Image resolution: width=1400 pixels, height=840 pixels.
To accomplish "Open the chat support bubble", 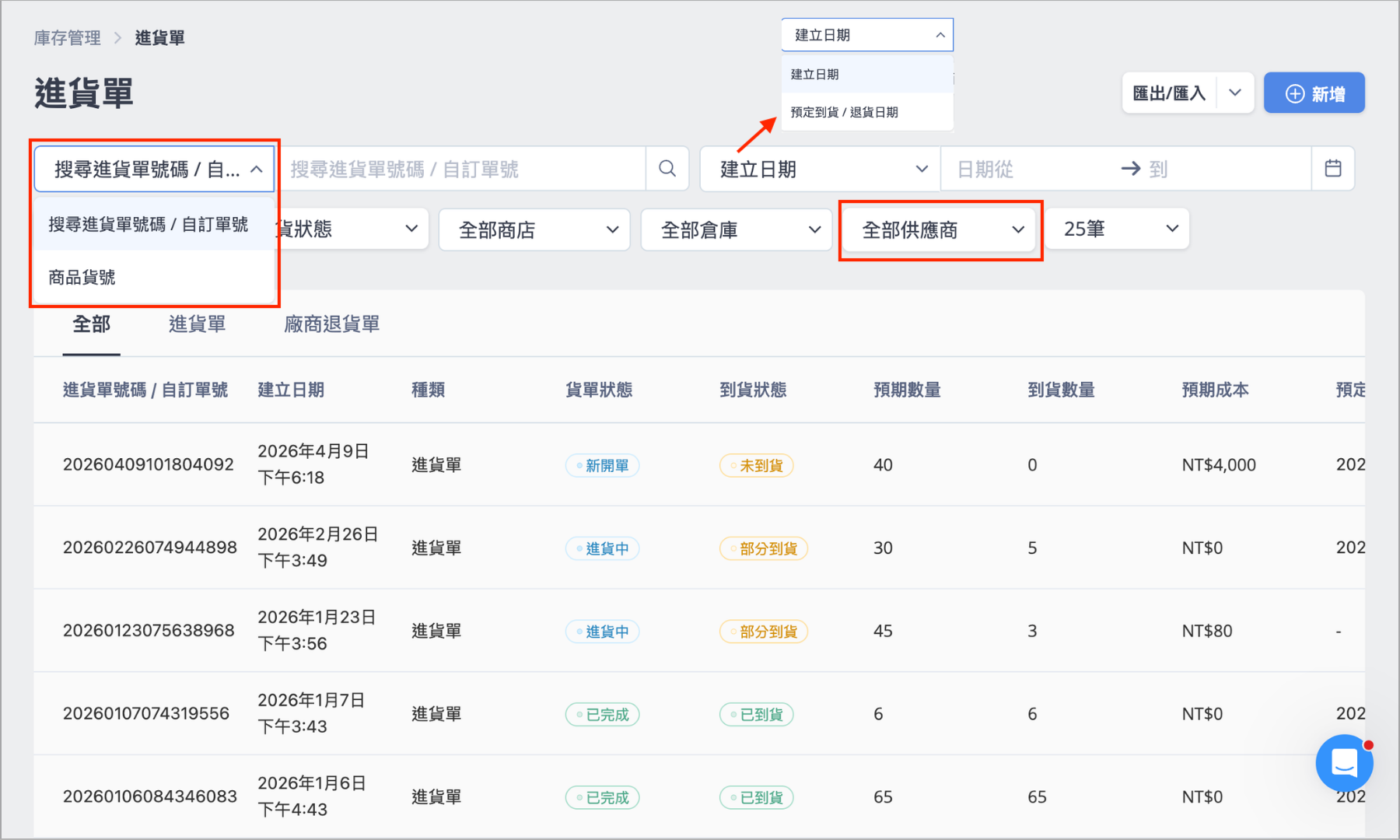I will coord(1344,763).
